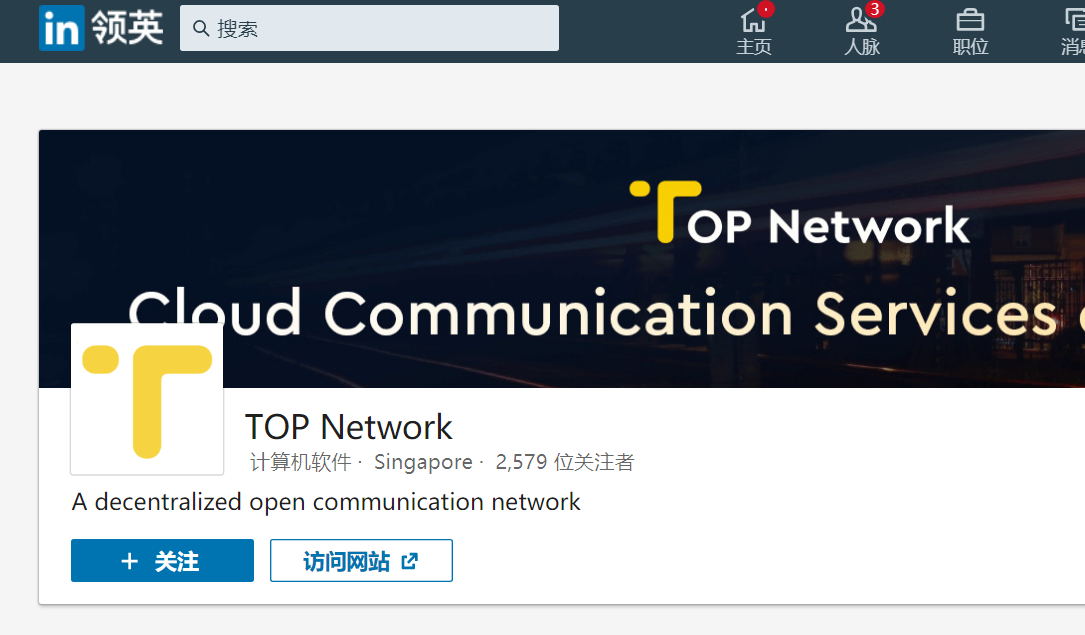Click the 访问网站 visit website button
The width and height of the screenshot is (1085, 635).
pyautogui.click(x=361, y=560)
